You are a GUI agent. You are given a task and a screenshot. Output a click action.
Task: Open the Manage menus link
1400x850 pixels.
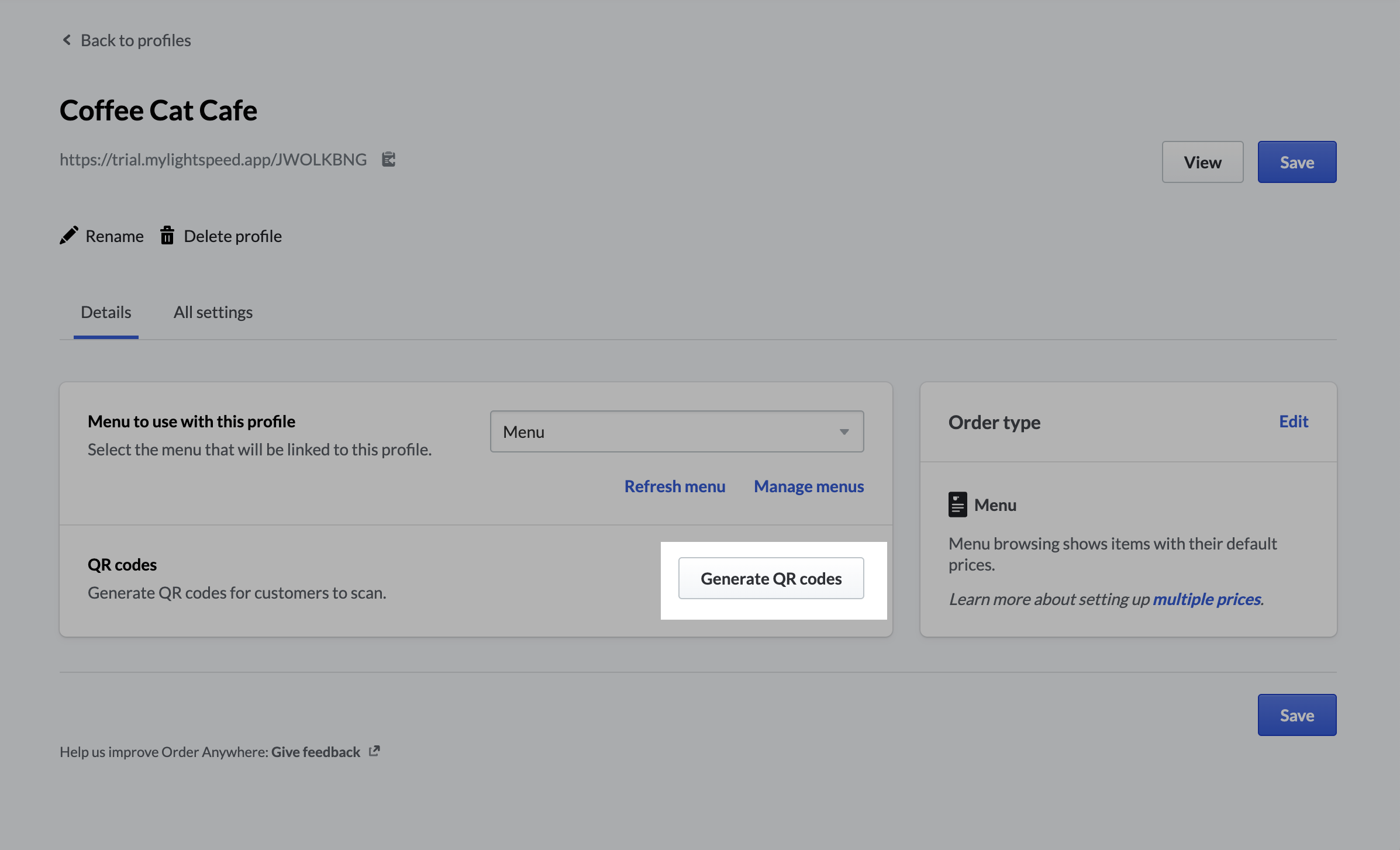(808, 486)
